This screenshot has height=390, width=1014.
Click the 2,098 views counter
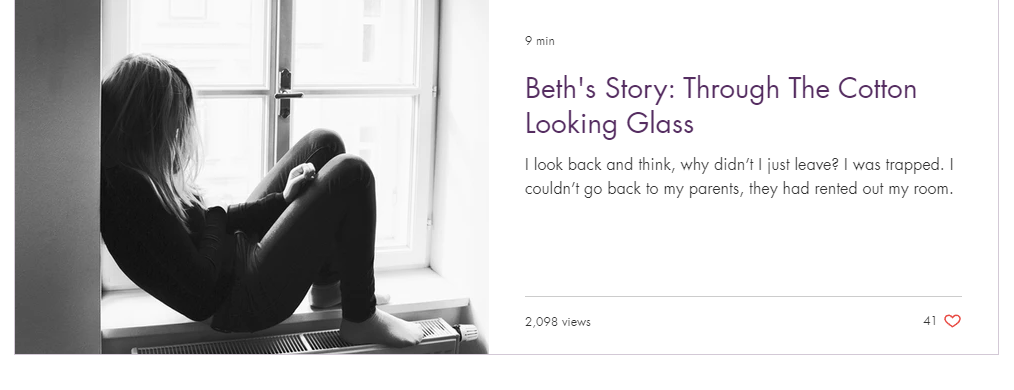click(x=557, y=321)
